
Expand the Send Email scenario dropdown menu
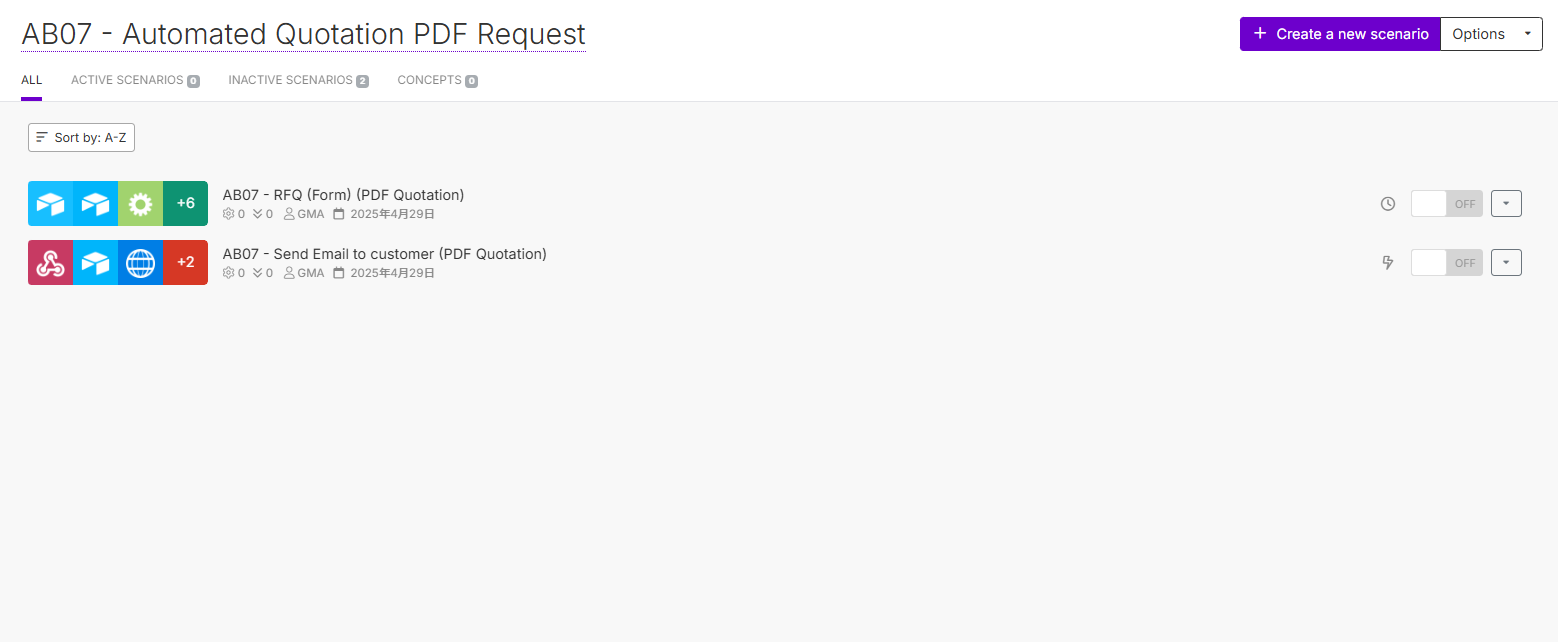(x=1506, y=262)
